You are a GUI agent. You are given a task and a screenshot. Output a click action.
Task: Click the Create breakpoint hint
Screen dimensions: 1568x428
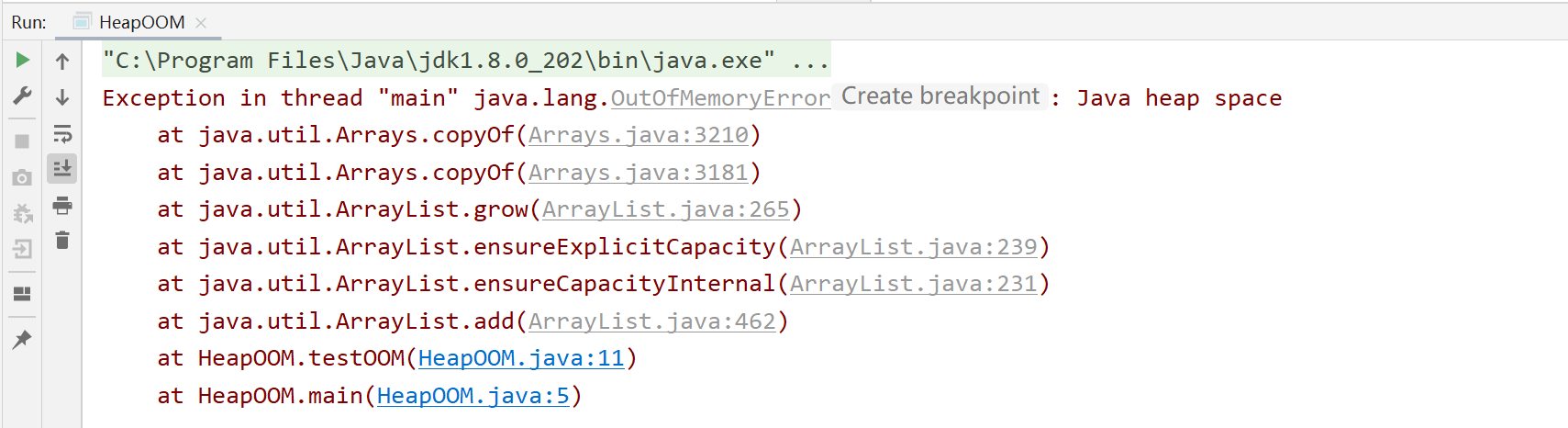click(x=940, y=96)
